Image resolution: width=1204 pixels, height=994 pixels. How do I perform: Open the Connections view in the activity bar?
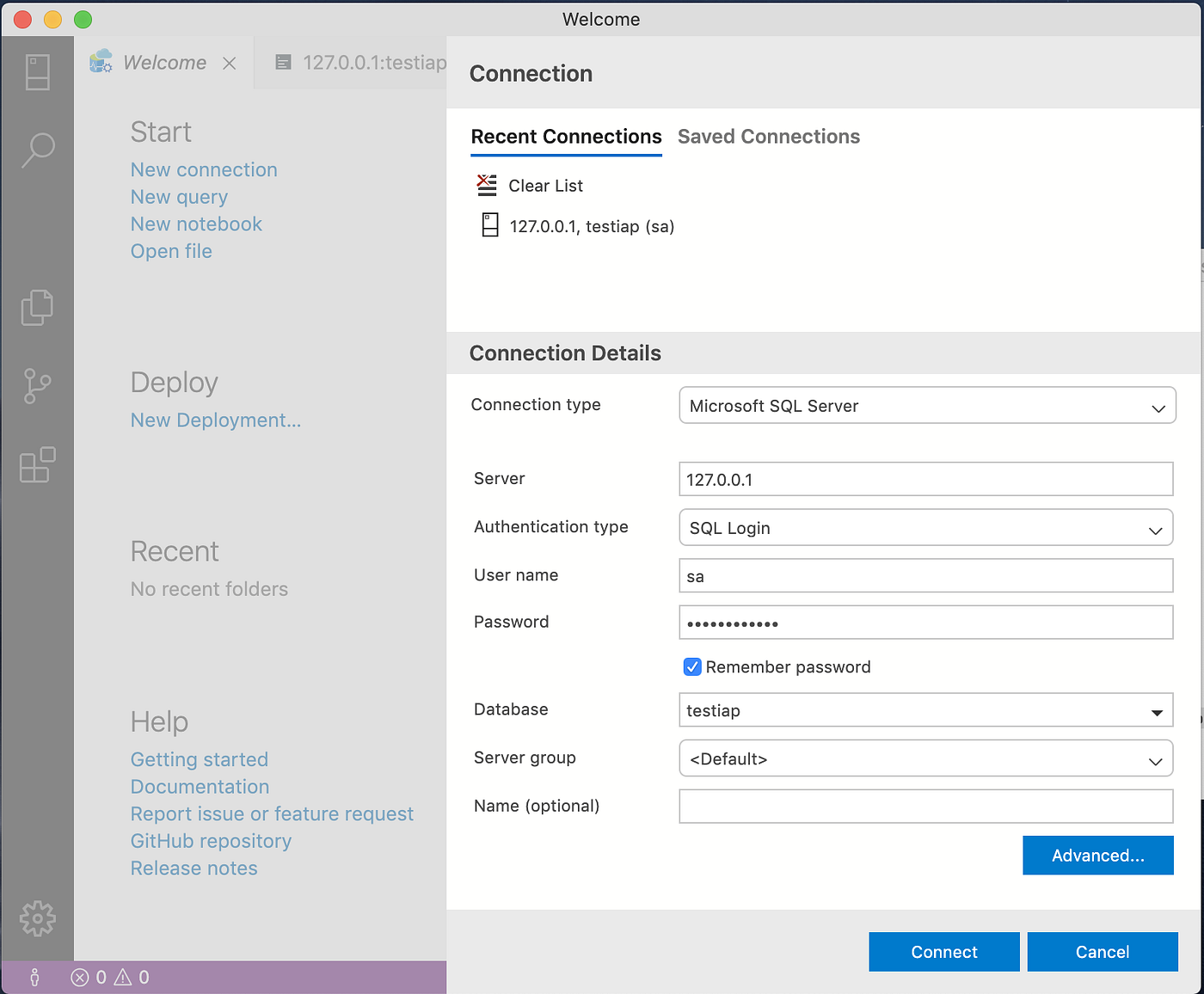[37, 72]
